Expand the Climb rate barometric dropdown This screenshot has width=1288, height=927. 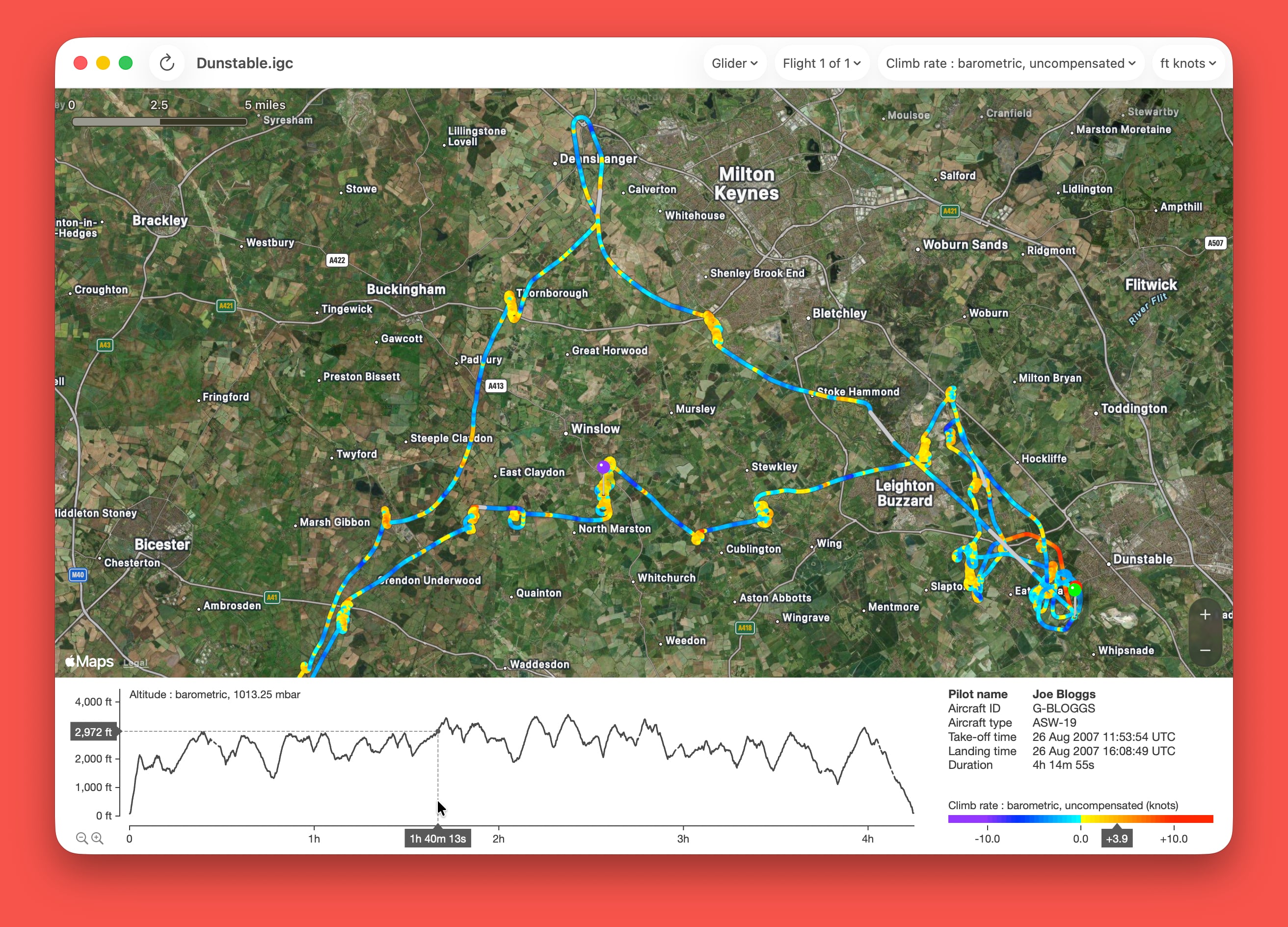click(x=1010, y=63)
